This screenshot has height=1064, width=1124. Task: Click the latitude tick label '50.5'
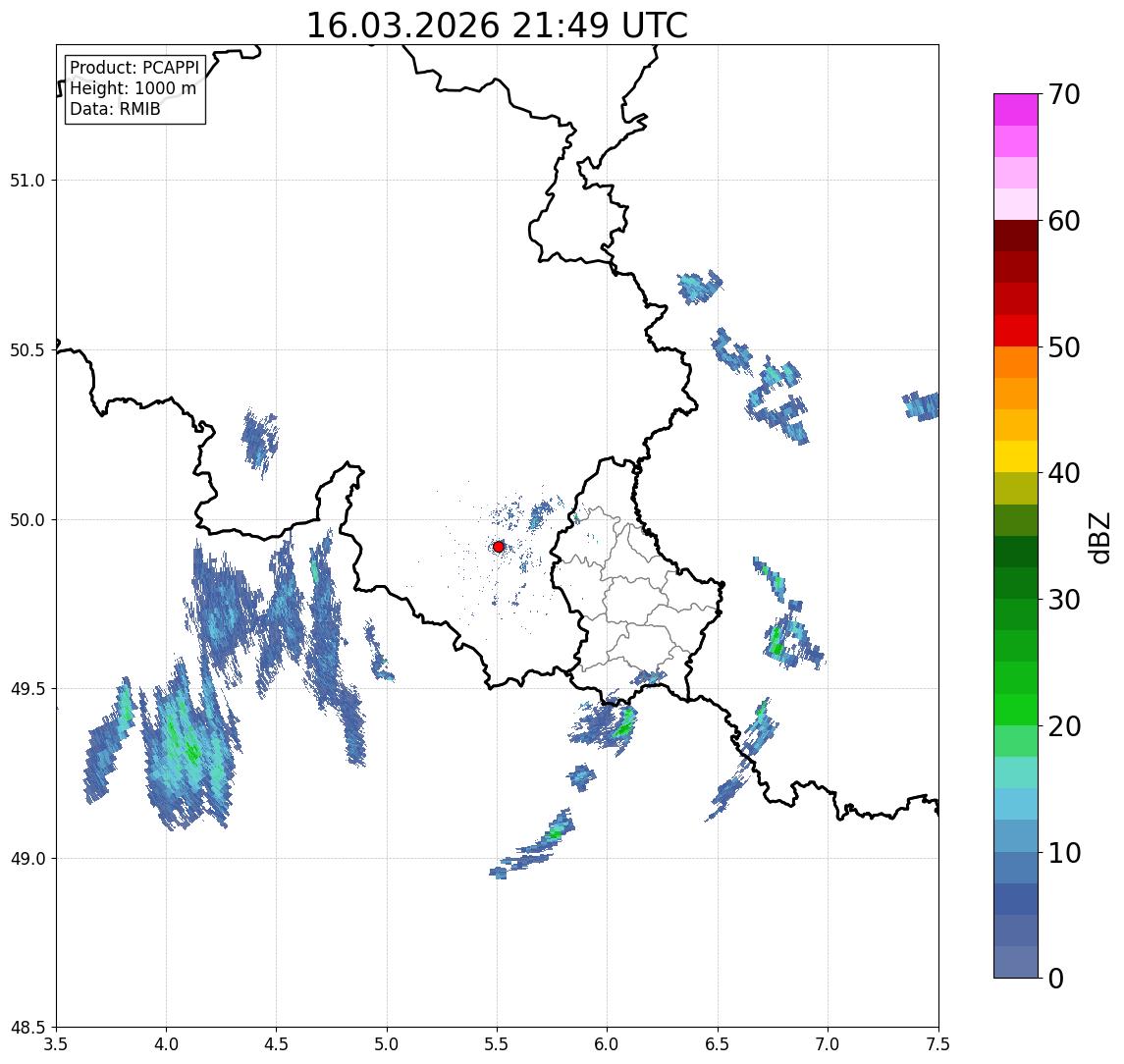[x=27, y=350]
